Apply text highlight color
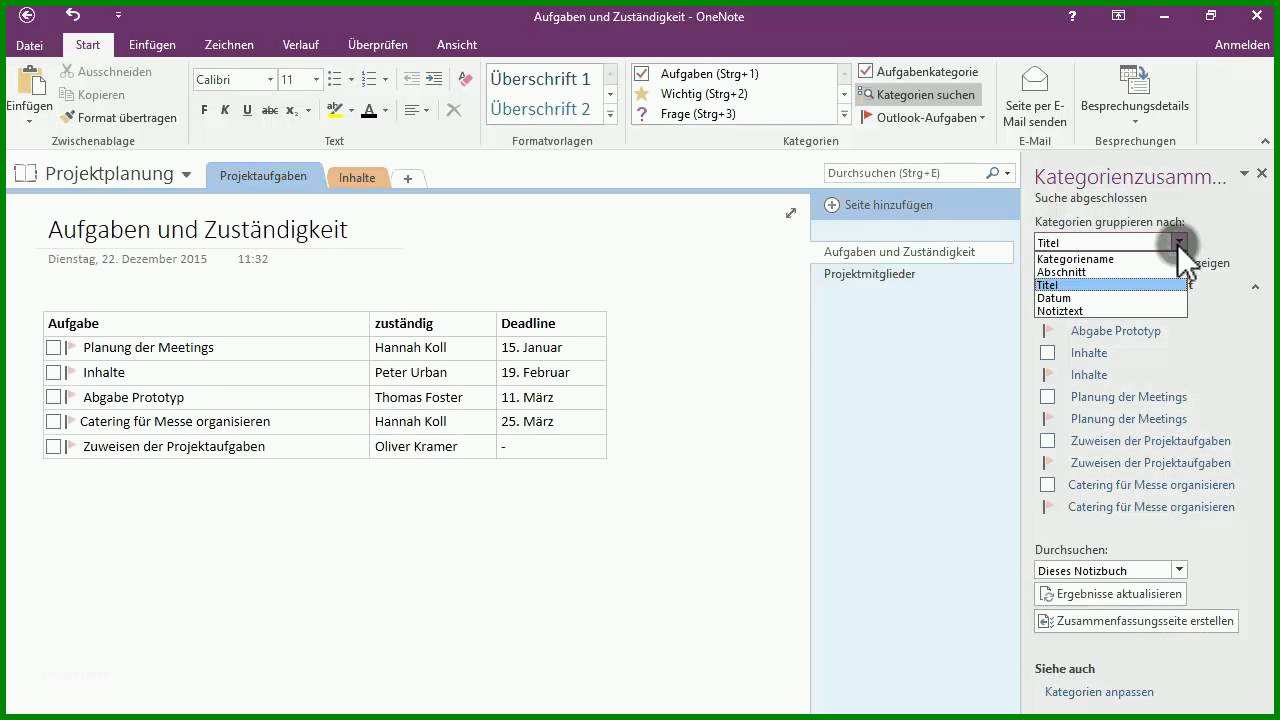 pos(335,110)
